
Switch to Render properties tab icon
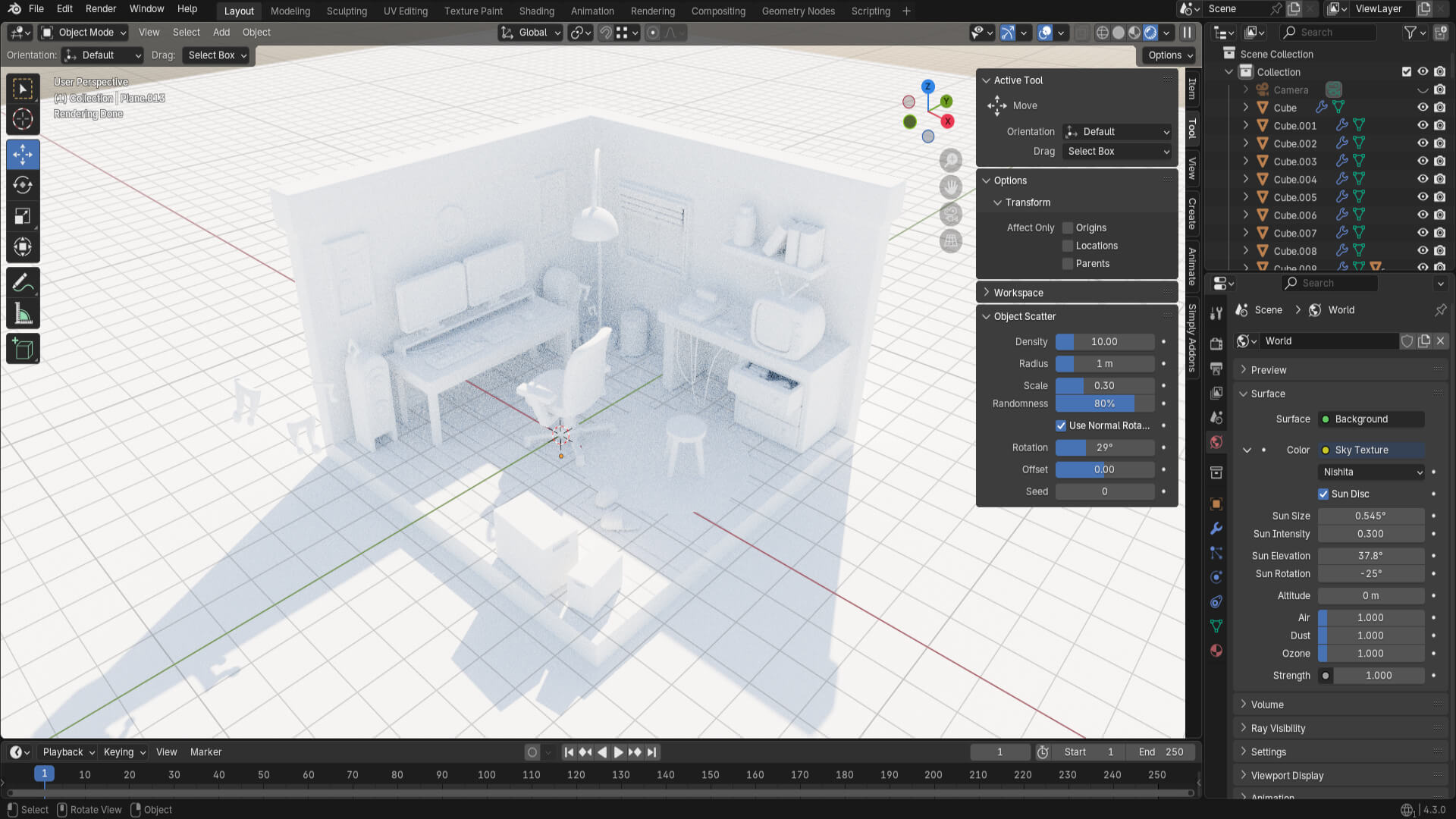pyautogui.click(x=1216, y=344)
